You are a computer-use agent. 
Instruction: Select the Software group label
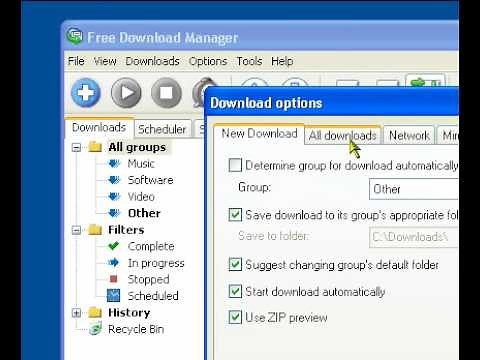tap(150, 180)
